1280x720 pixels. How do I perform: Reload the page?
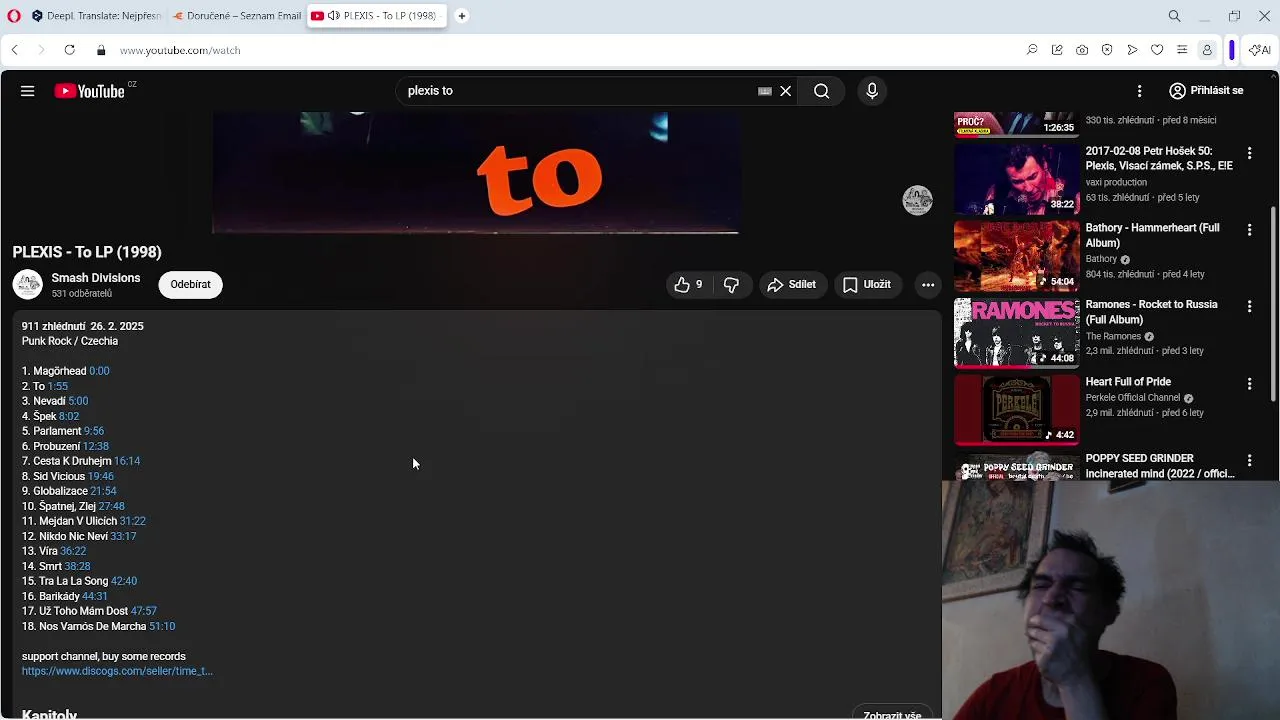pyautogui.click(x=69, y=50)
